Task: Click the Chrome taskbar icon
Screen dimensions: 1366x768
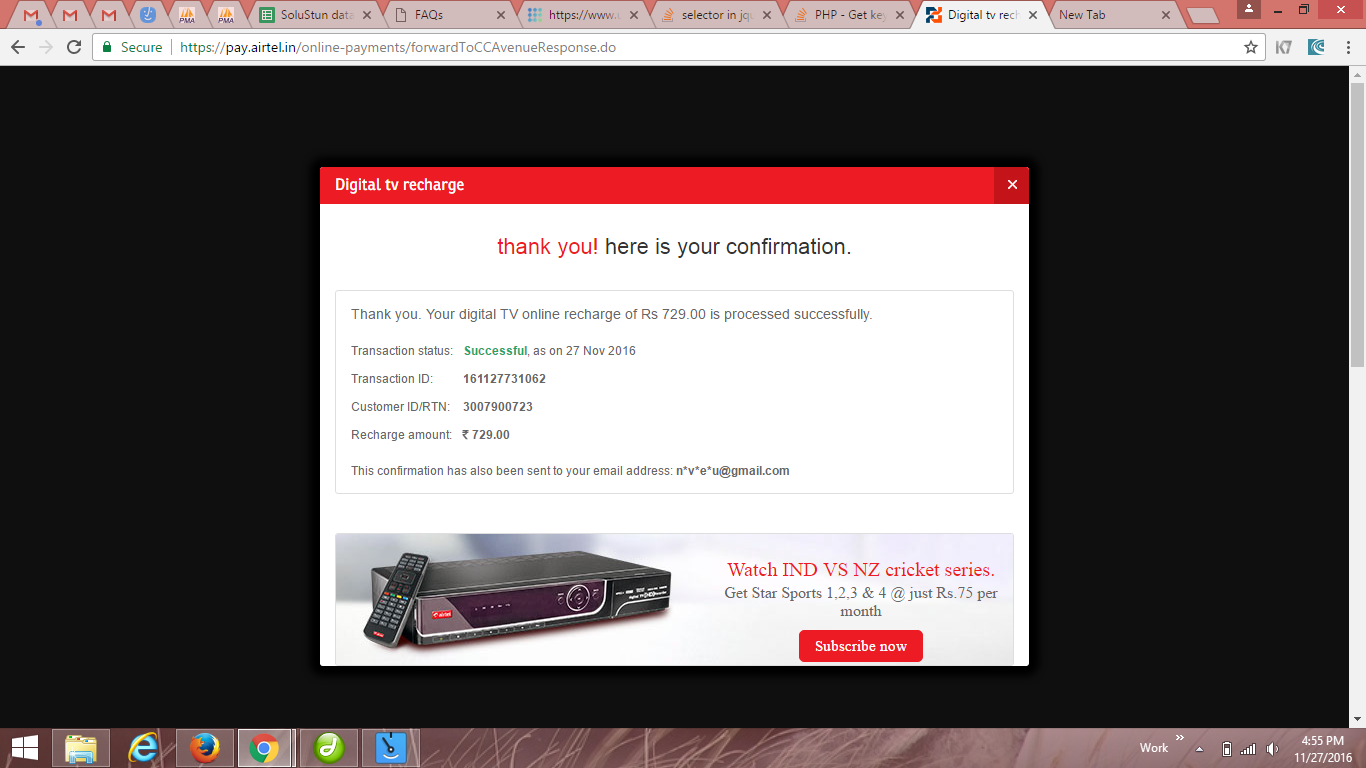Action: tap(264, 747)
